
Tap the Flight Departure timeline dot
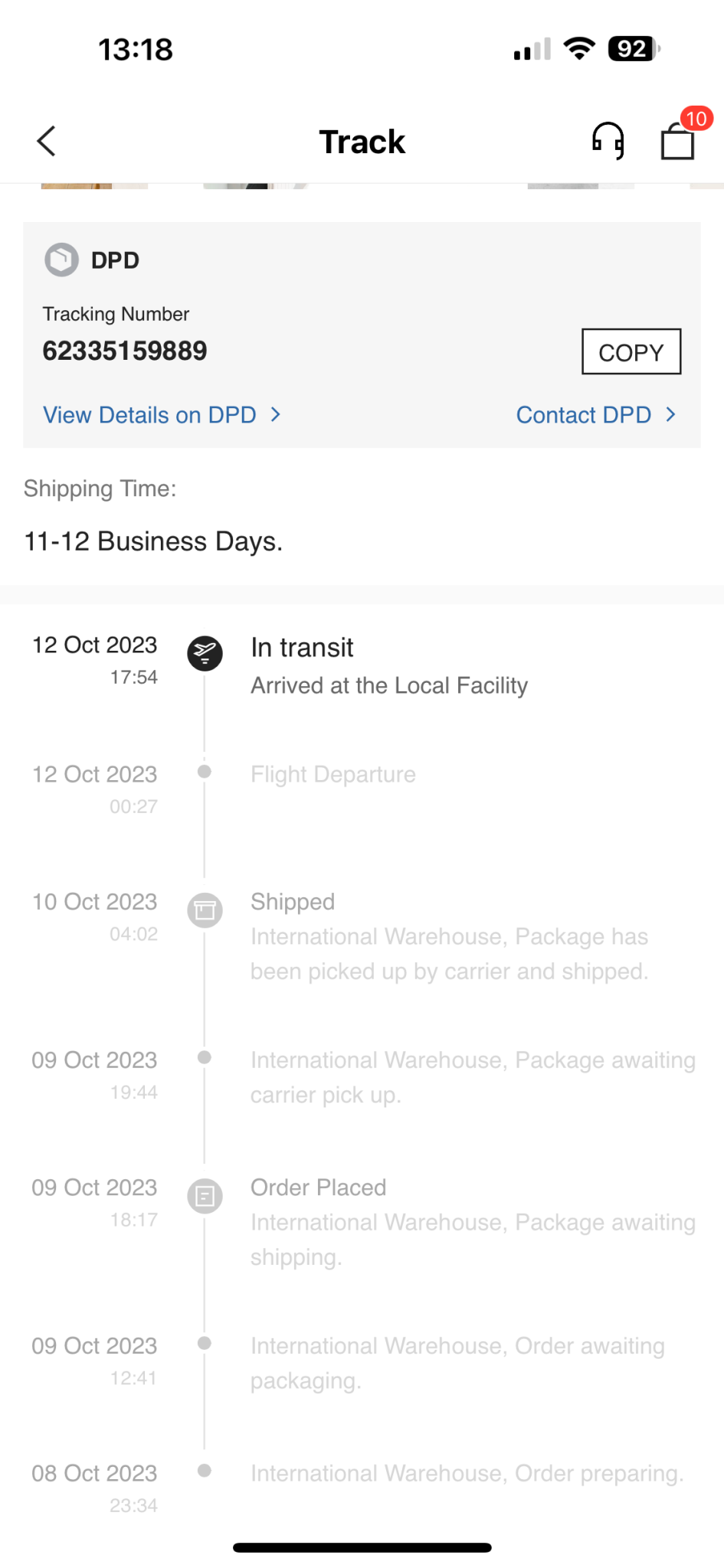[x=205, y=772]
